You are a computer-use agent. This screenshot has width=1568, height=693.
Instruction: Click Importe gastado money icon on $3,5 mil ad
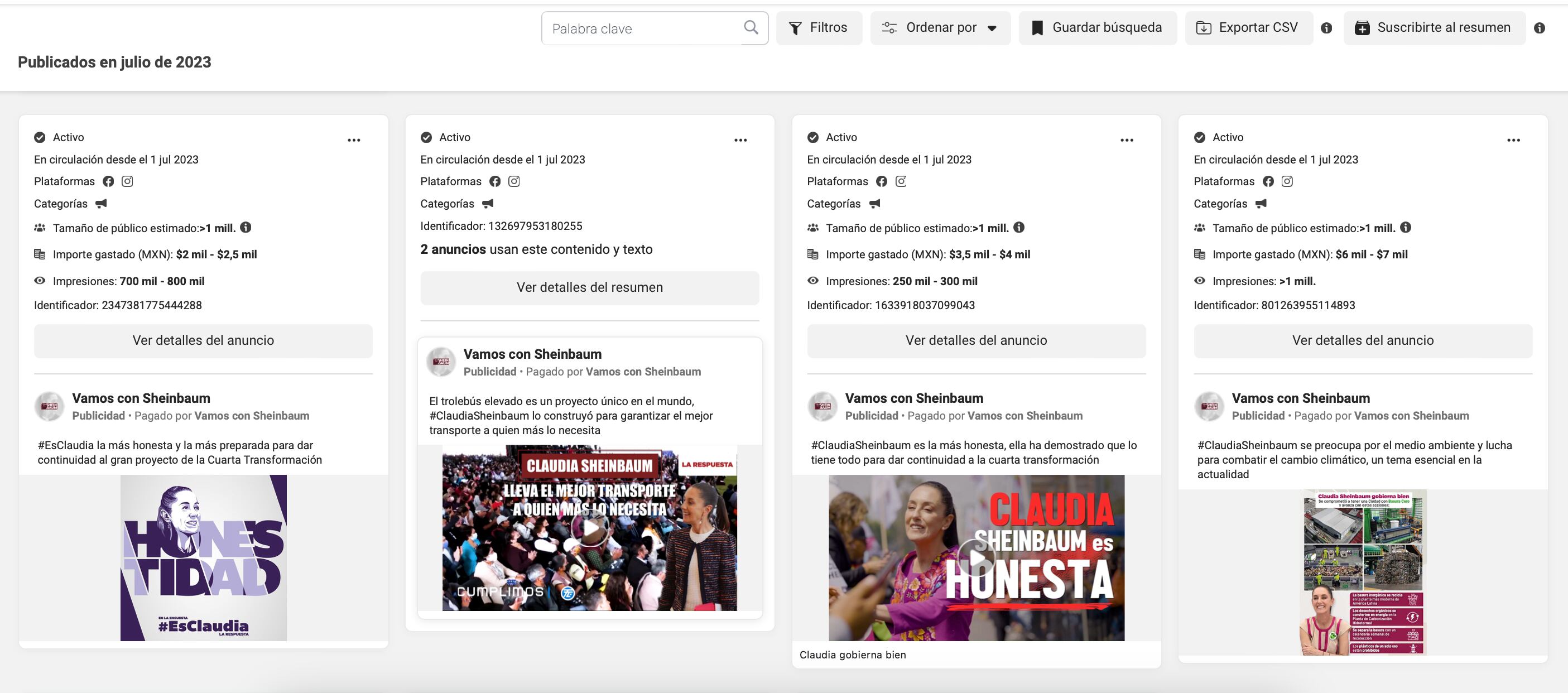click(813, 254)
